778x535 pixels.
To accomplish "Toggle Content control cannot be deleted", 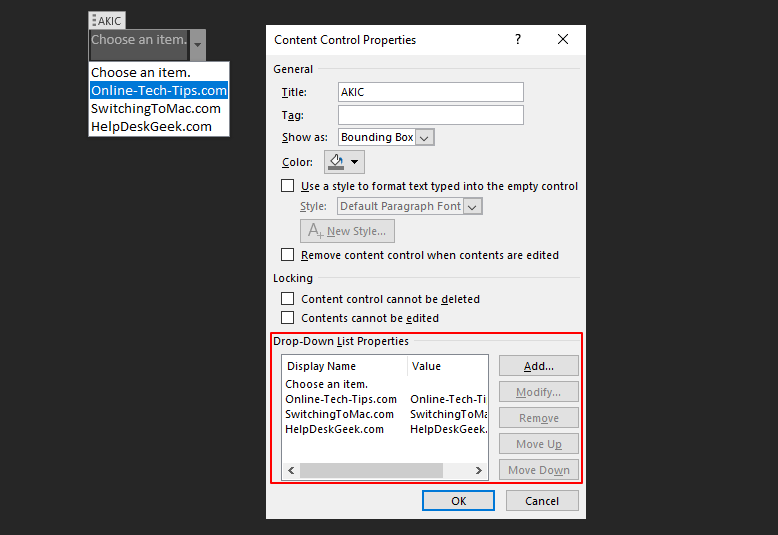I will (x=287, y=298).
